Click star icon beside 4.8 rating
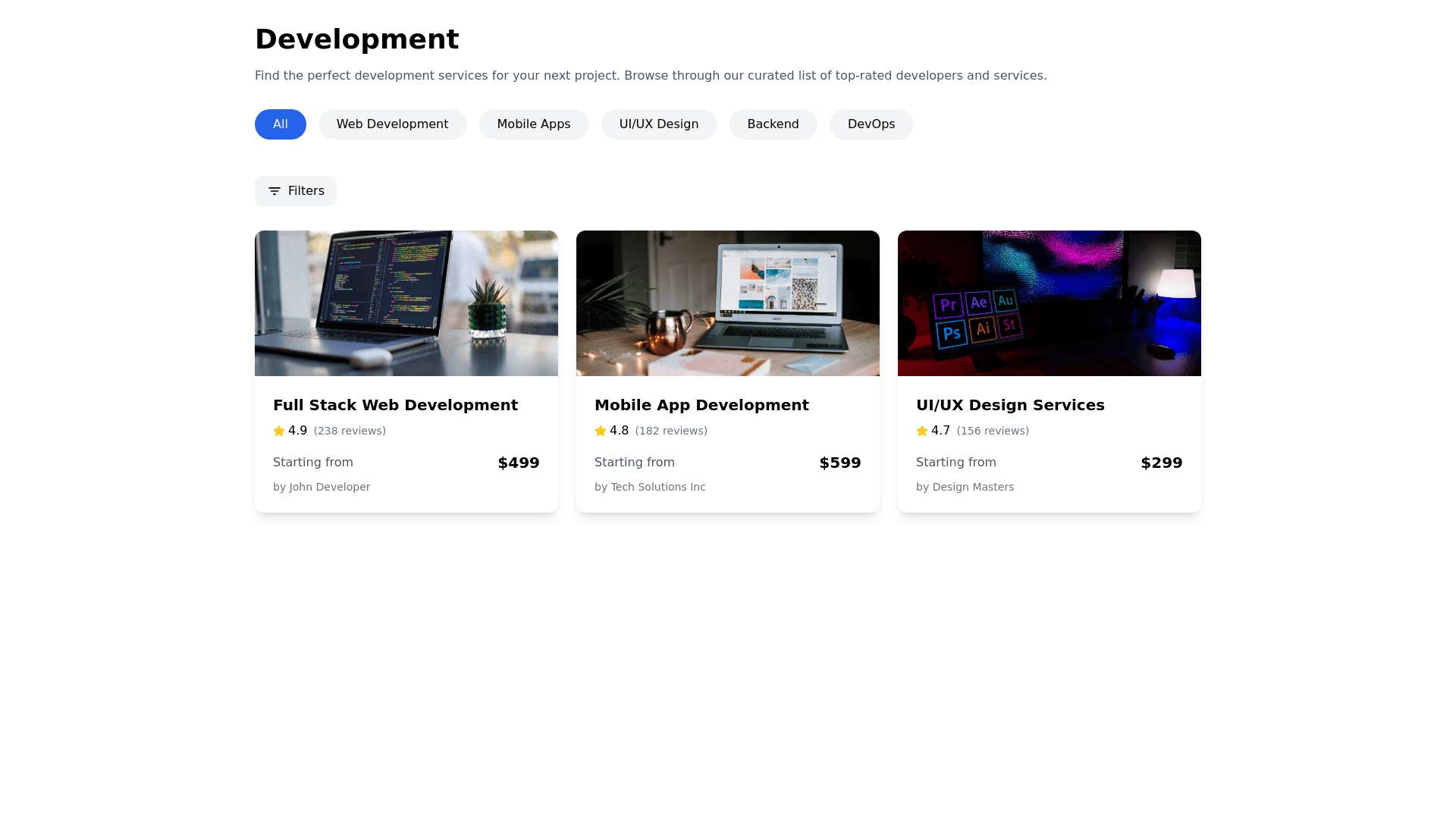The height and width of the screenshot is (819, 1456). [601, 431]
